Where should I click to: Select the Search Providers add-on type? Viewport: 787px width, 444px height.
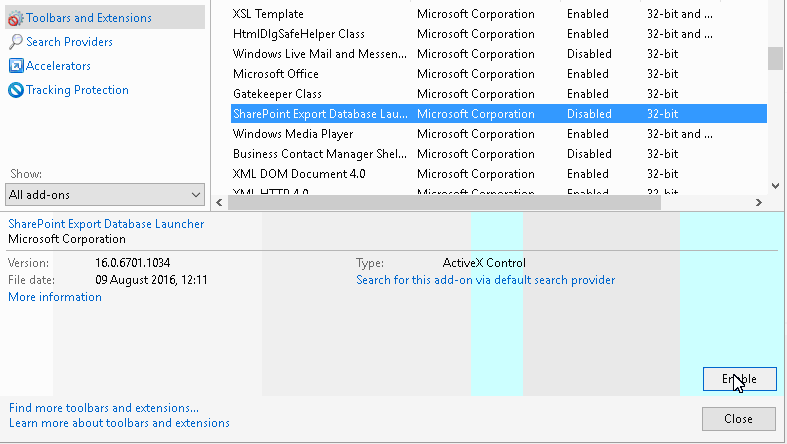point(69,42)
